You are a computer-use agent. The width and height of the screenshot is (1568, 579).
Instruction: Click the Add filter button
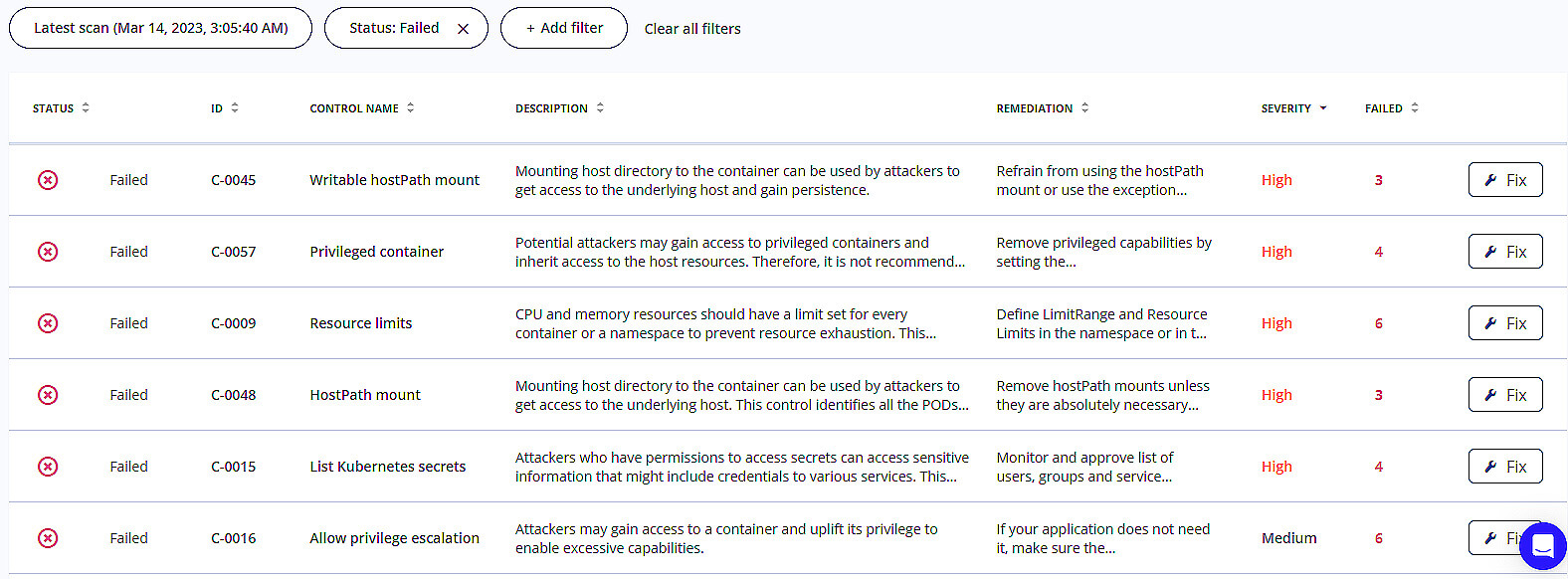click(x=564, y=28)
